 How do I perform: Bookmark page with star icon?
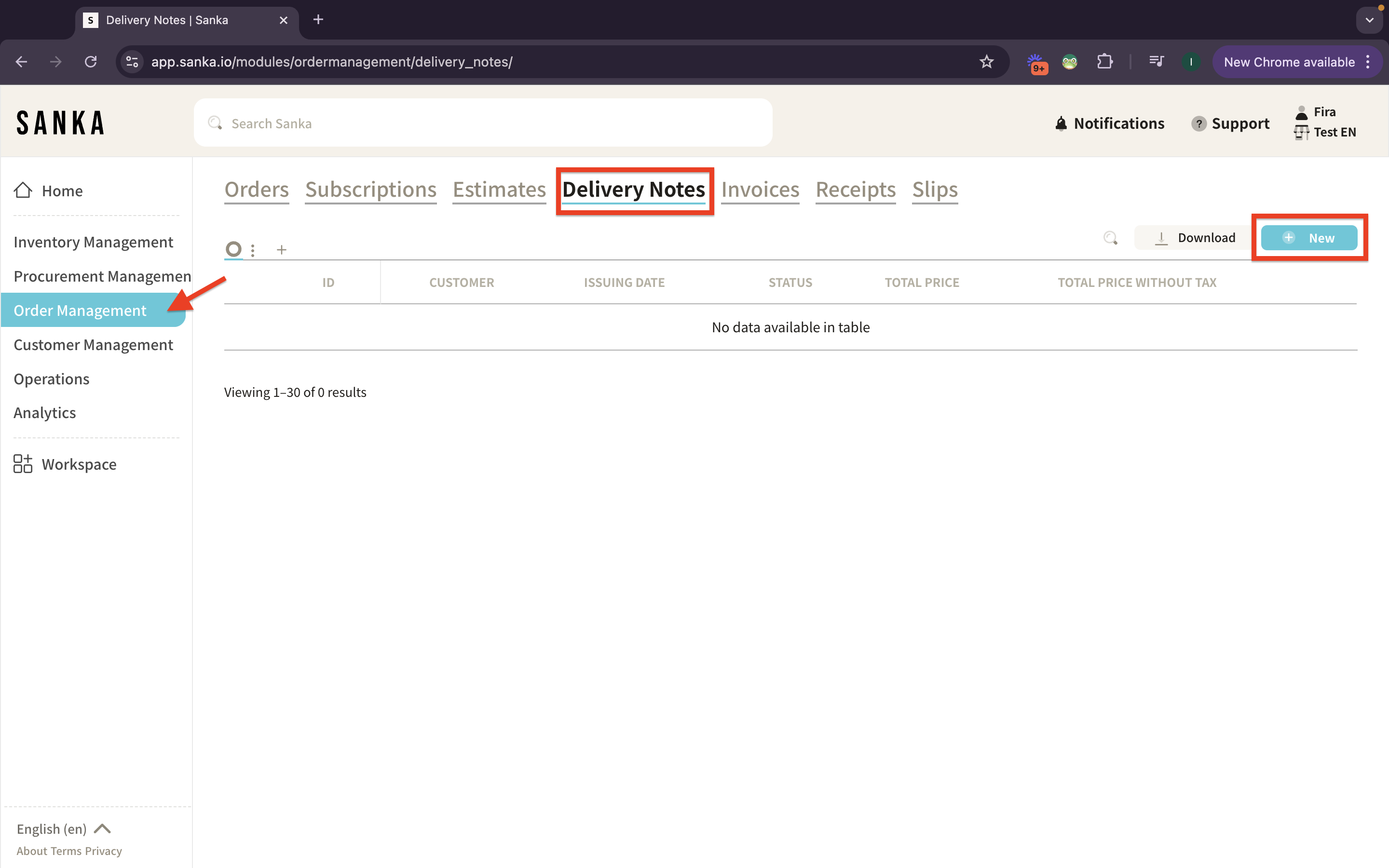point(986,62)
